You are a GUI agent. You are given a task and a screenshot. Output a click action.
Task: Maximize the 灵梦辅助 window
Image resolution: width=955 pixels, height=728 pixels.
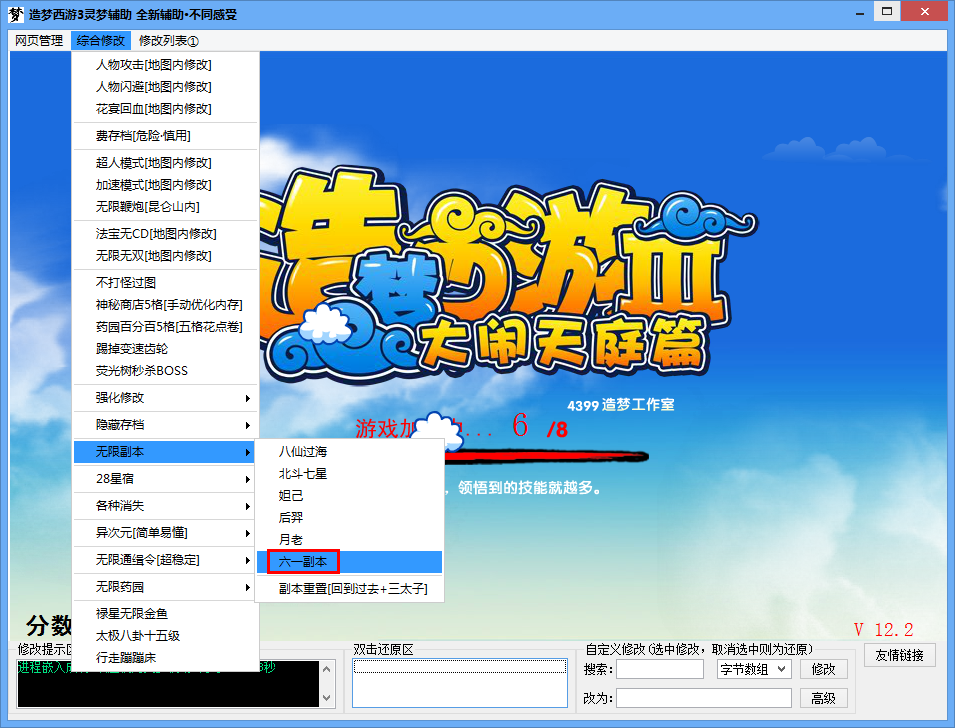887,12
